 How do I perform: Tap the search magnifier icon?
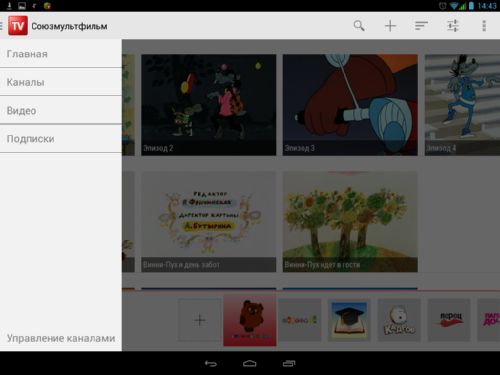359,26
